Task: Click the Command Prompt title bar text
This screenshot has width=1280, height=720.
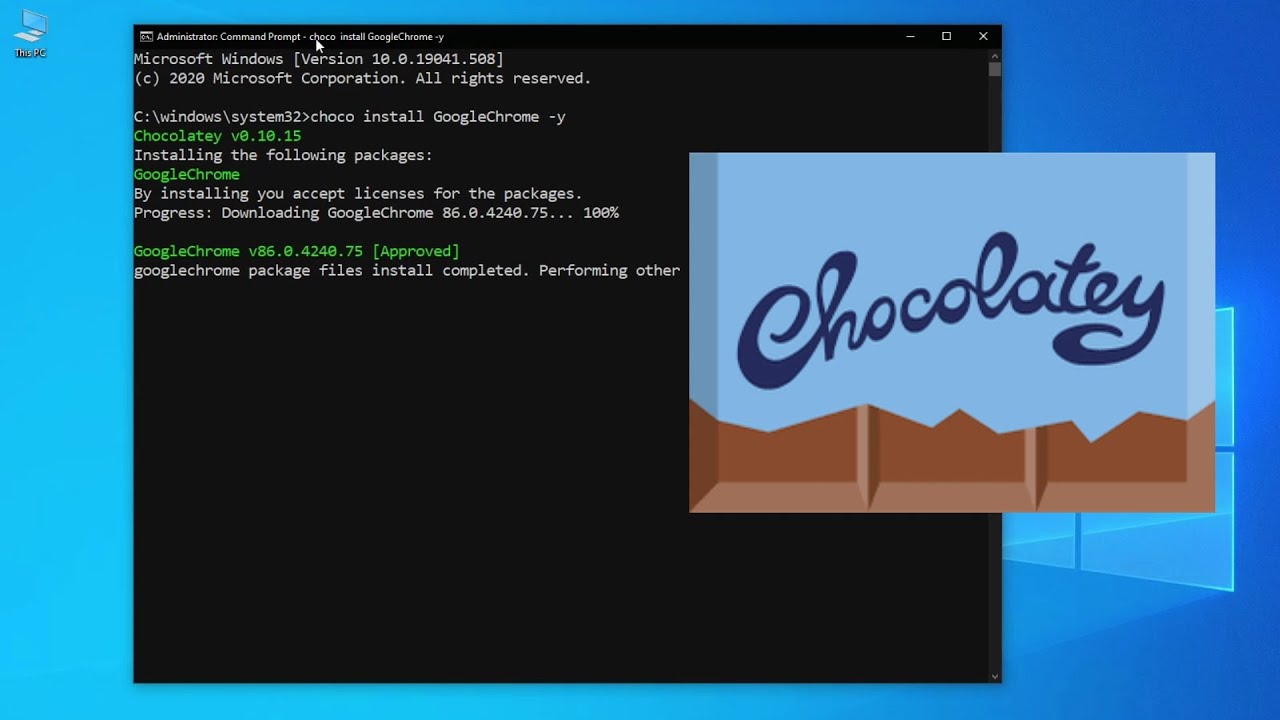Action: (300, 37)
